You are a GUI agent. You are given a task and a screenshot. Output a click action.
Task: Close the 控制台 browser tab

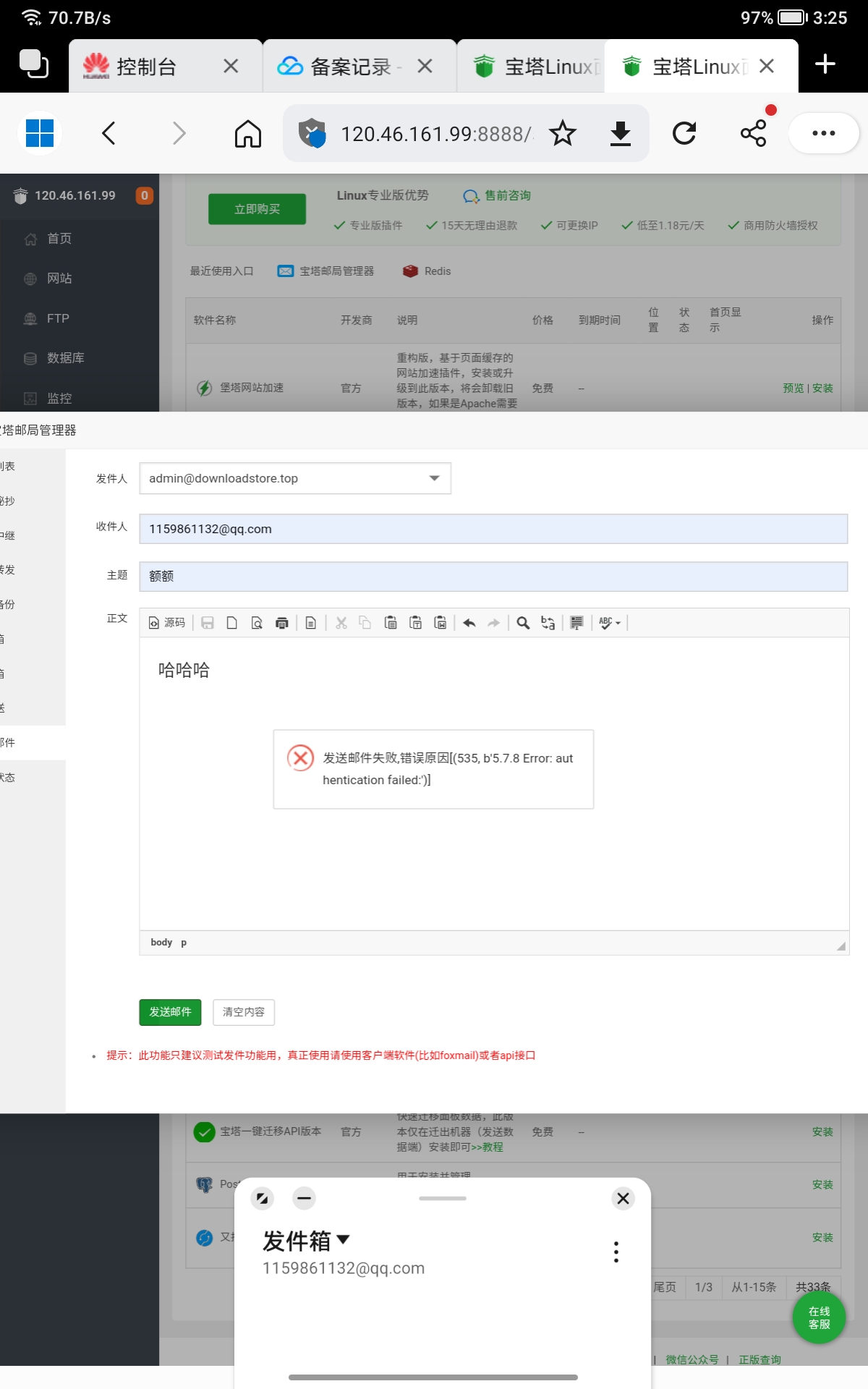(x=231, y=67)
